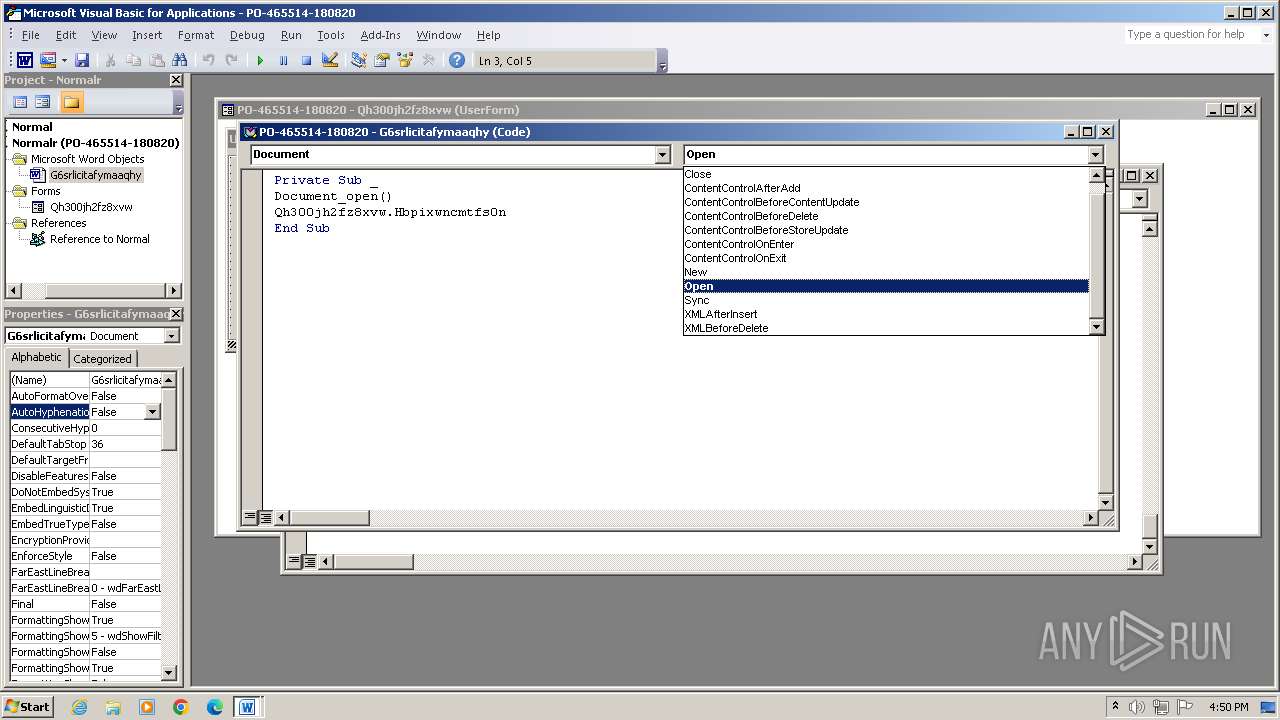Click the Cut scissors icon

(x=110, y=60)
